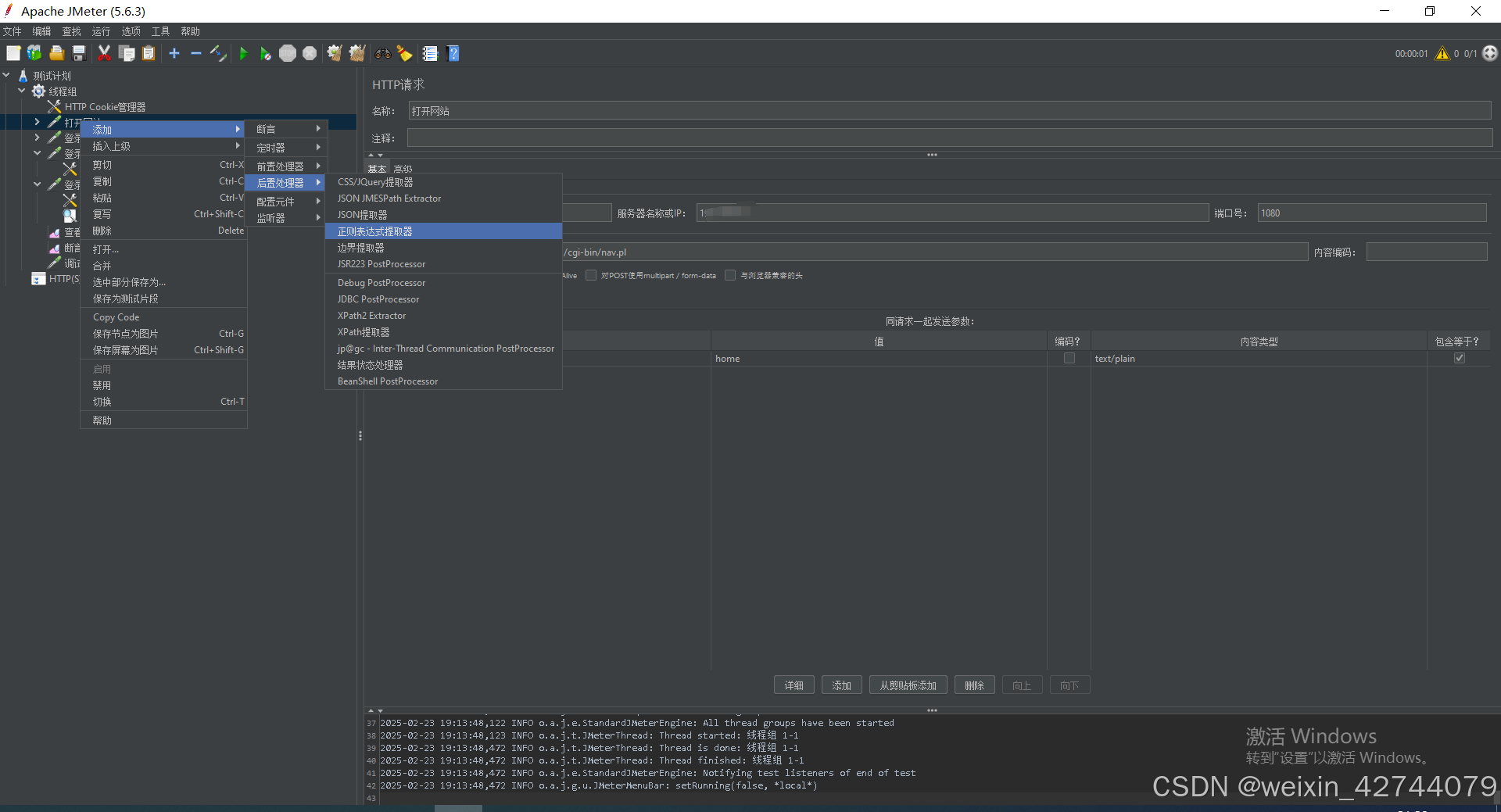Open a test plan file via toolbar folder icon
This screenshot has width=1501, height=812.
pos(56,53)
